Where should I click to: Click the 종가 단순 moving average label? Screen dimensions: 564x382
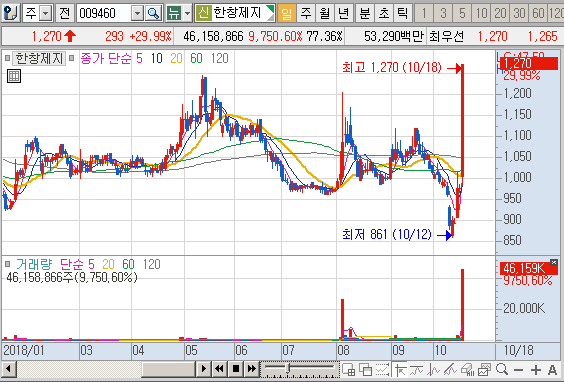106,58
